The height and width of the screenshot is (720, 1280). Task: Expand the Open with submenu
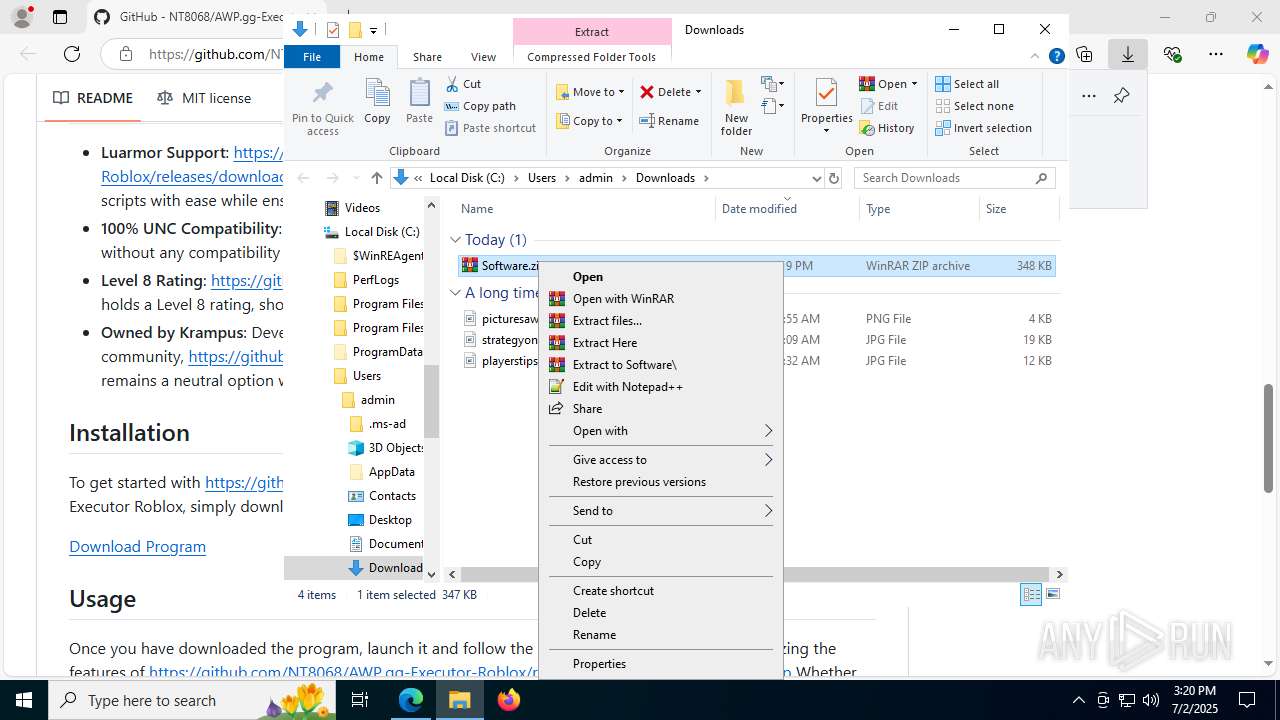(x=661, y=430)
